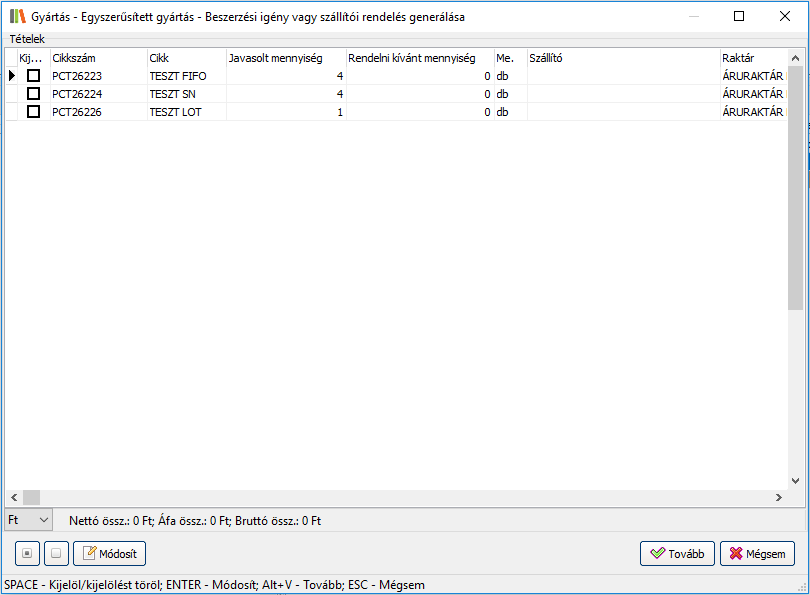Select Rendelni kívánt mennyiség cell for TESZT FIFO
Screen dimensions: 810x595
[x=419, y=76]
